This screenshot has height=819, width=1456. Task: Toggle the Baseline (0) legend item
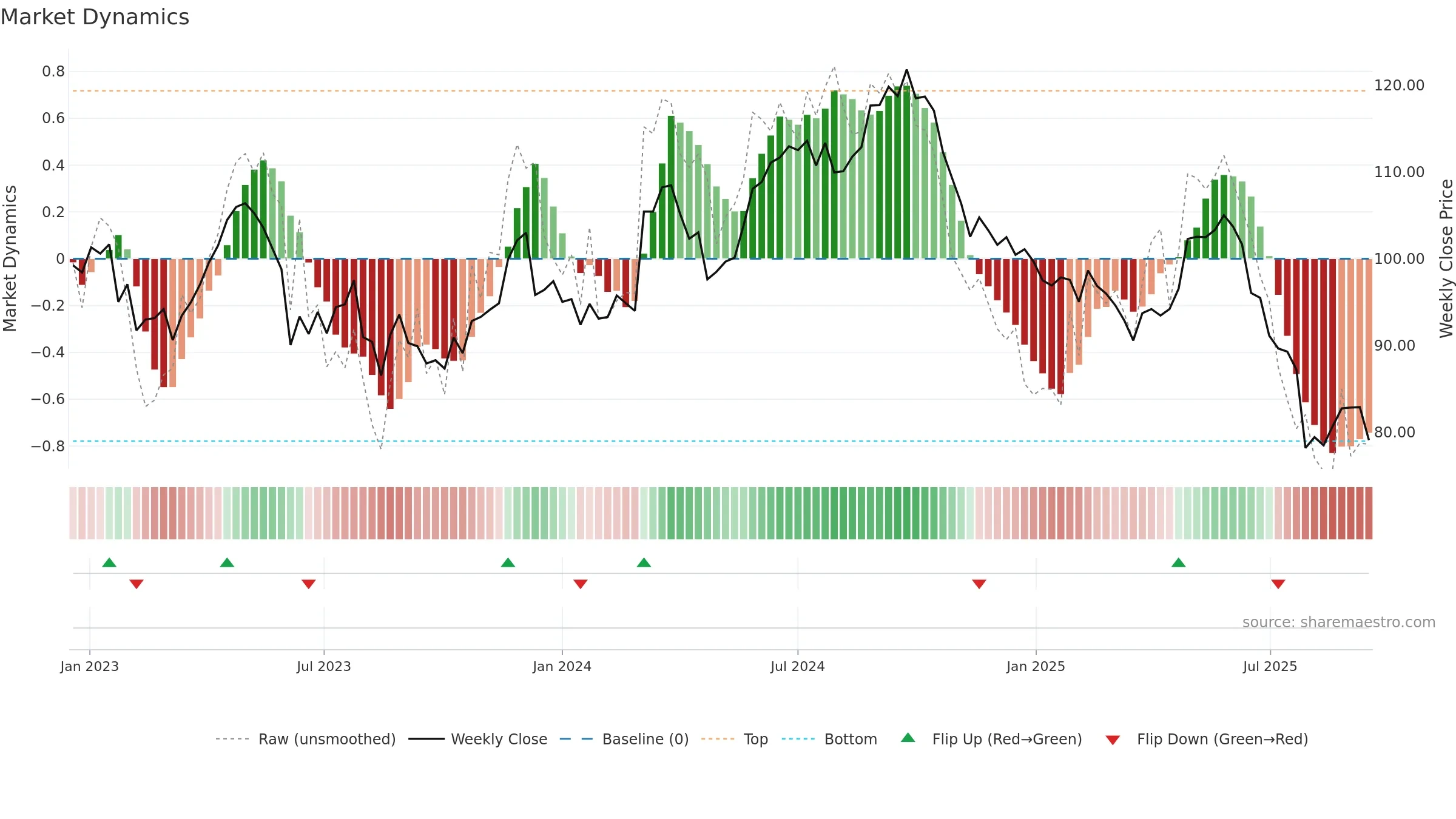point(624,739)
